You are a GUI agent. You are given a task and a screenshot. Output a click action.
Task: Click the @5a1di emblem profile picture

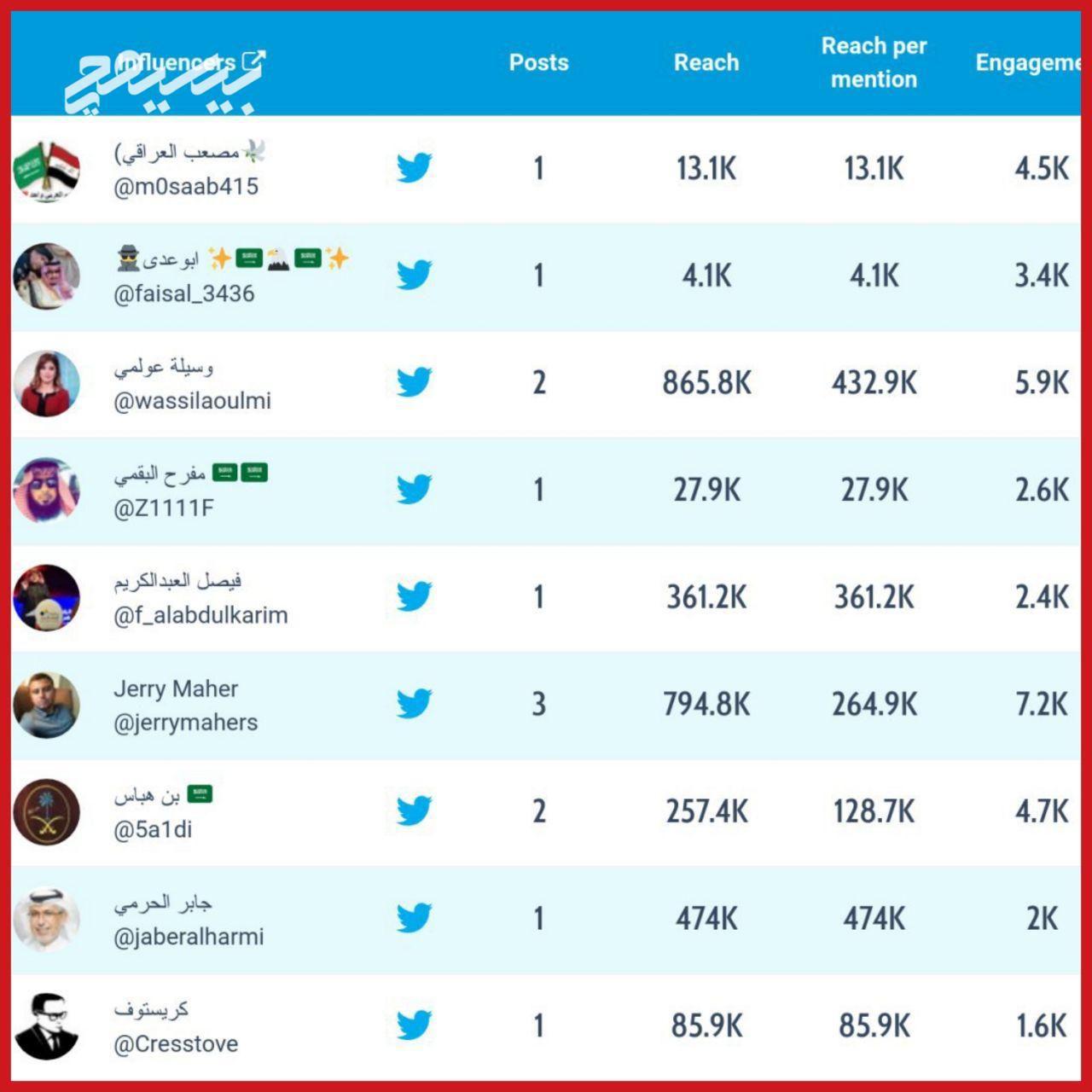pos(47,812)
